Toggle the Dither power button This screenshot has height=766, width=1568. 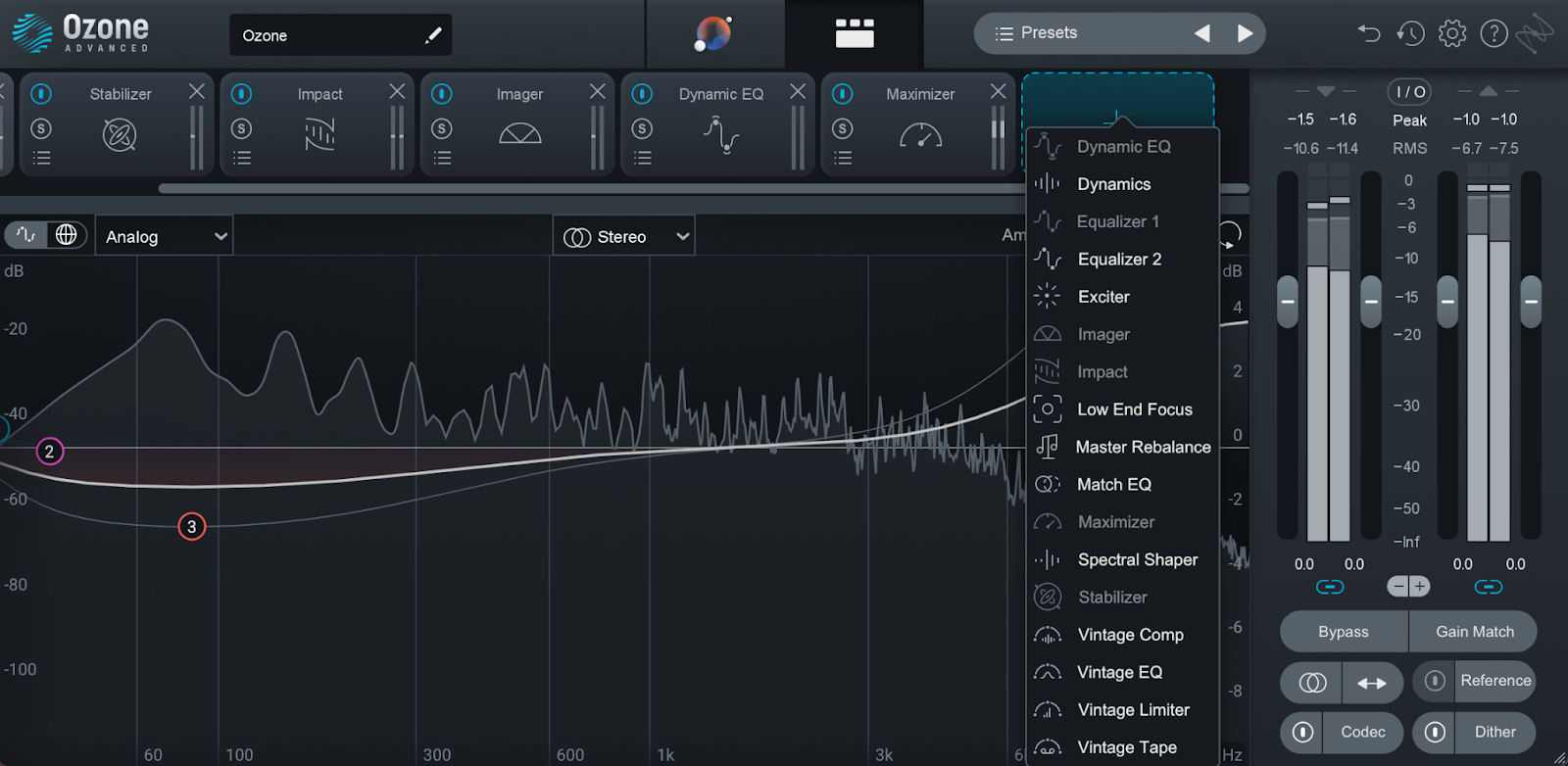[1435, 732]
